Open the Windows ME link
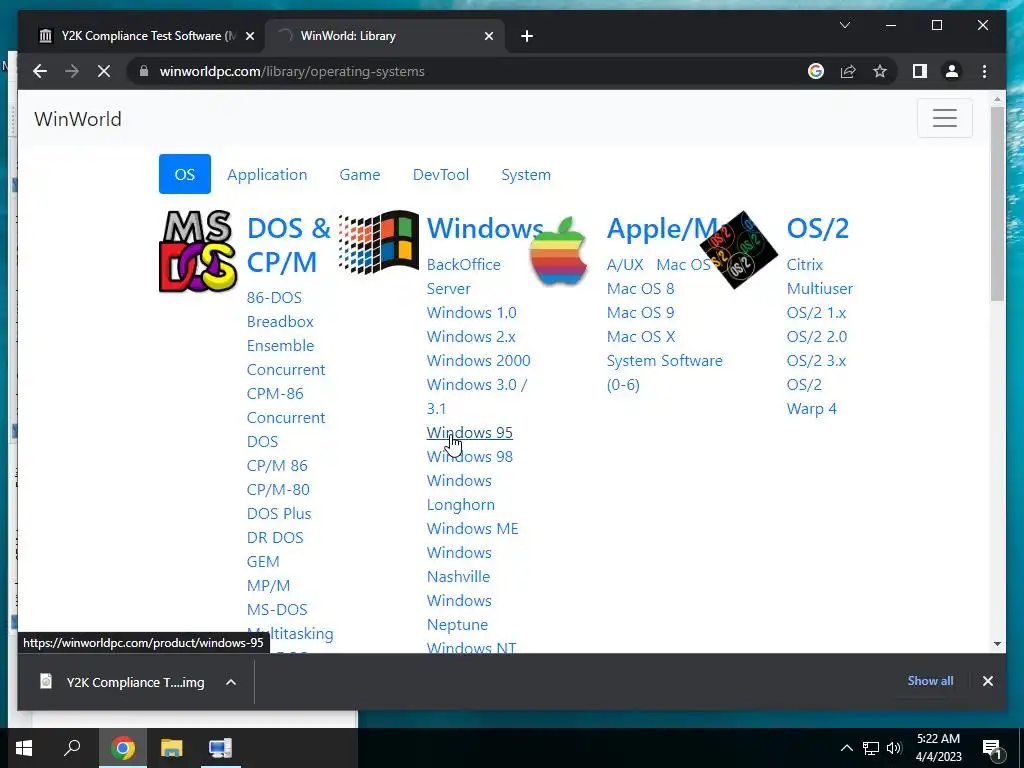Image resolution: width=1024 pixels, height=768 pixels. pyautogui.click(x=473, y=528)
